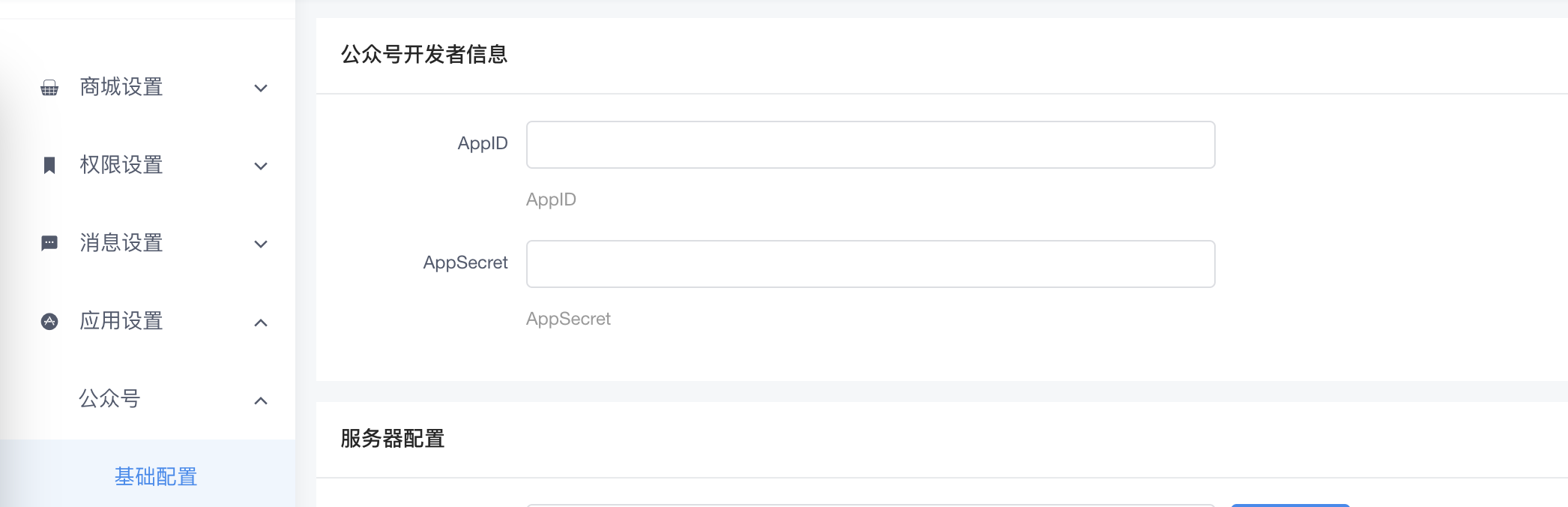Click the app store icon beside 应用设置
1568x507 pixels.
pyautogui.click(x=49, y=322)
